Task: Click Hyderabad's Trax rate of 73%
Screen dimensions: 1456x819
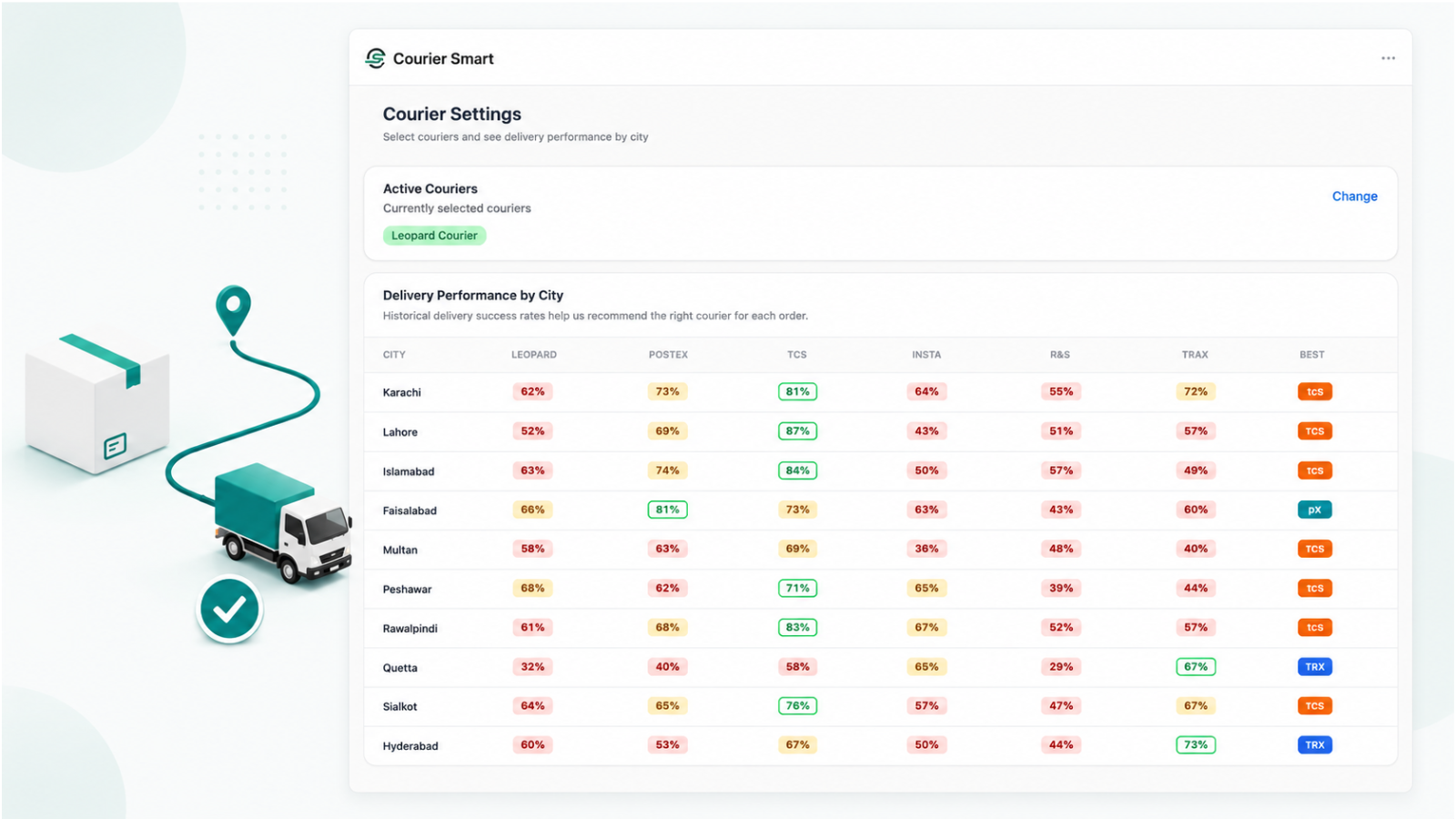Action: [1196, 745]
